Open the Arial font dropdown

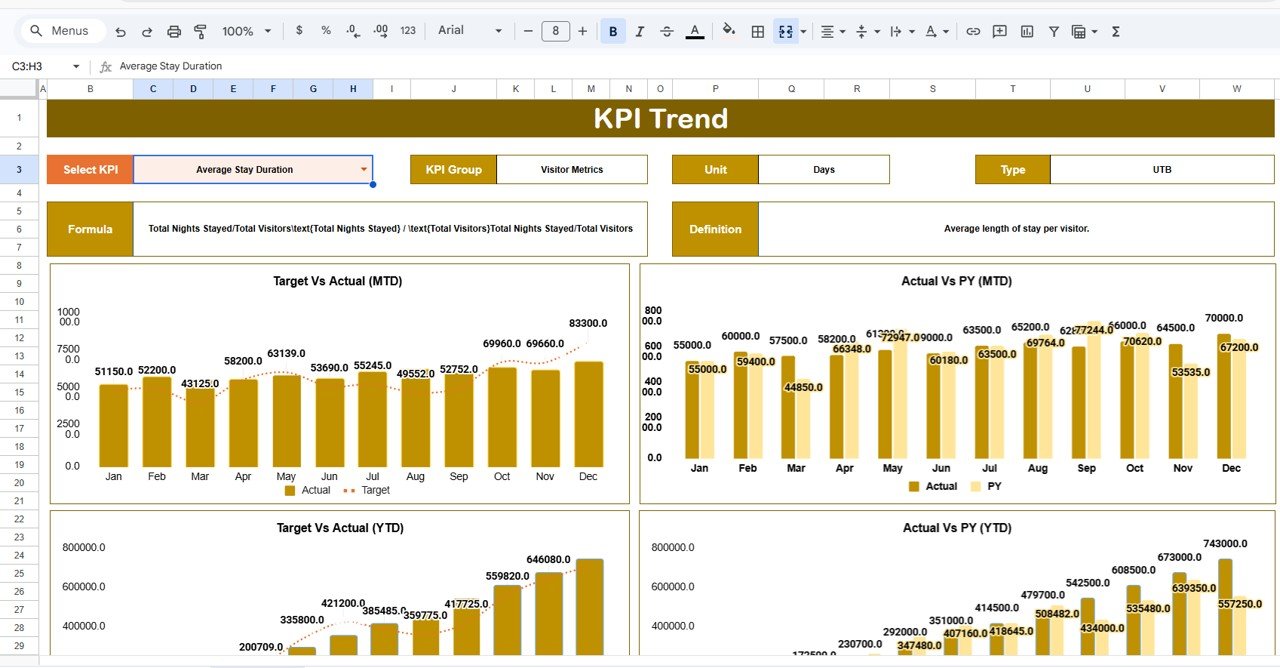click(x=470, y=31)
